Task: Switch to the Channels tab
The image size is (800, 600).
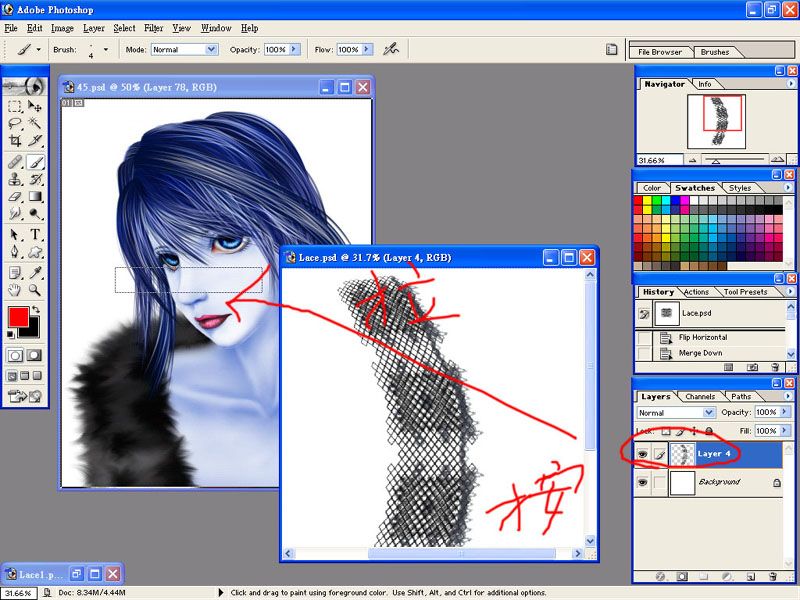Action: click(x=699, y=396)
